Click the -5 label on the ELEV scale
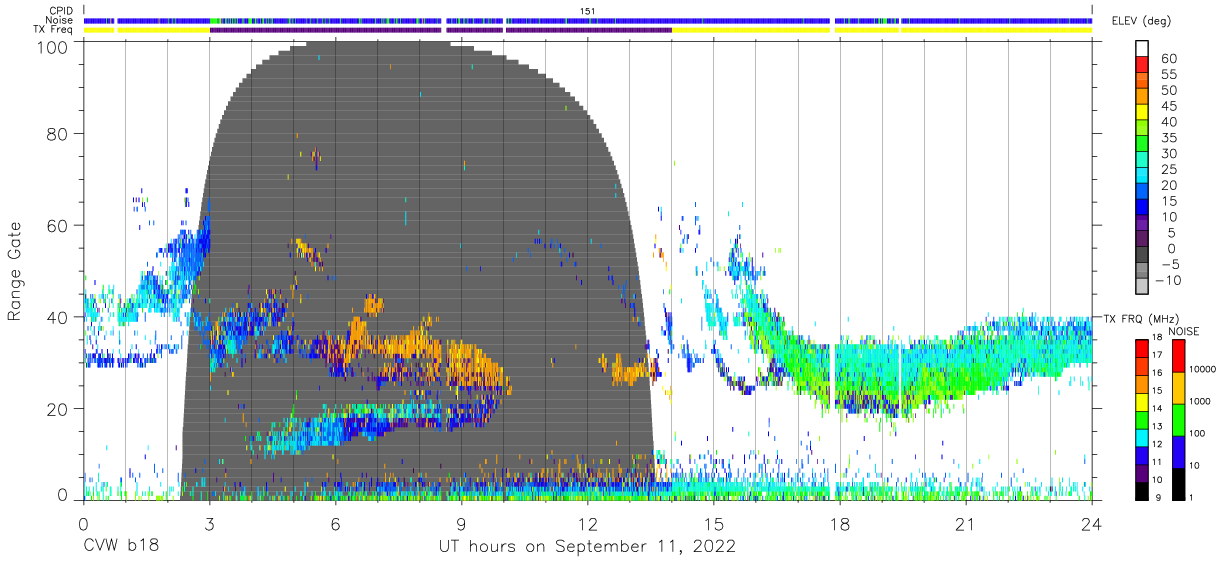This screenshot has width=1228, height=567. pyautogui.click(x=1169, y=264)
